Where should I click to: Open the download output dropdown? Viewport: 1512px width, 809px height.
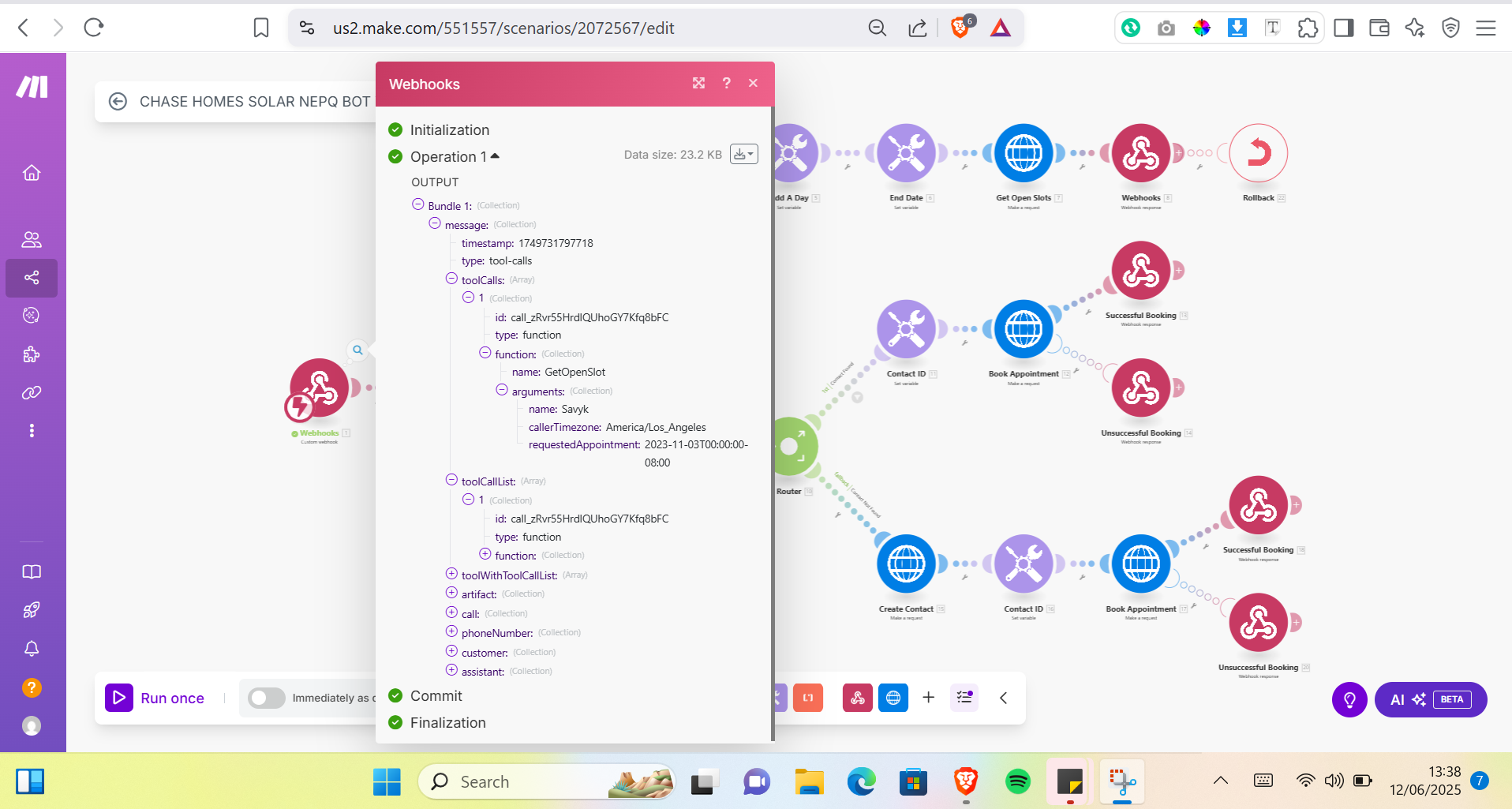[x=744, y=154]
